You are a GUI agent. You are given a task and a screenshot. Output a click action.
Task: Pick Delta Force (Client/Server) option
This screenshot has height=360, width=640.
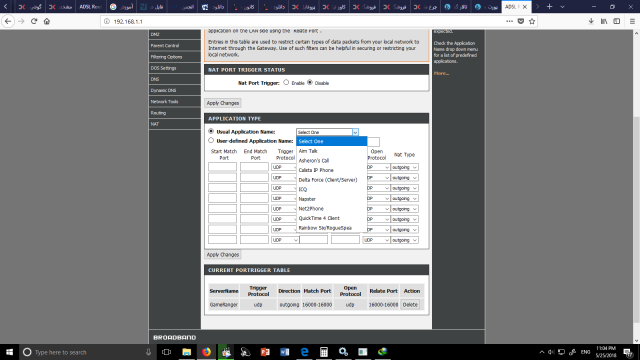pos(331,180)
